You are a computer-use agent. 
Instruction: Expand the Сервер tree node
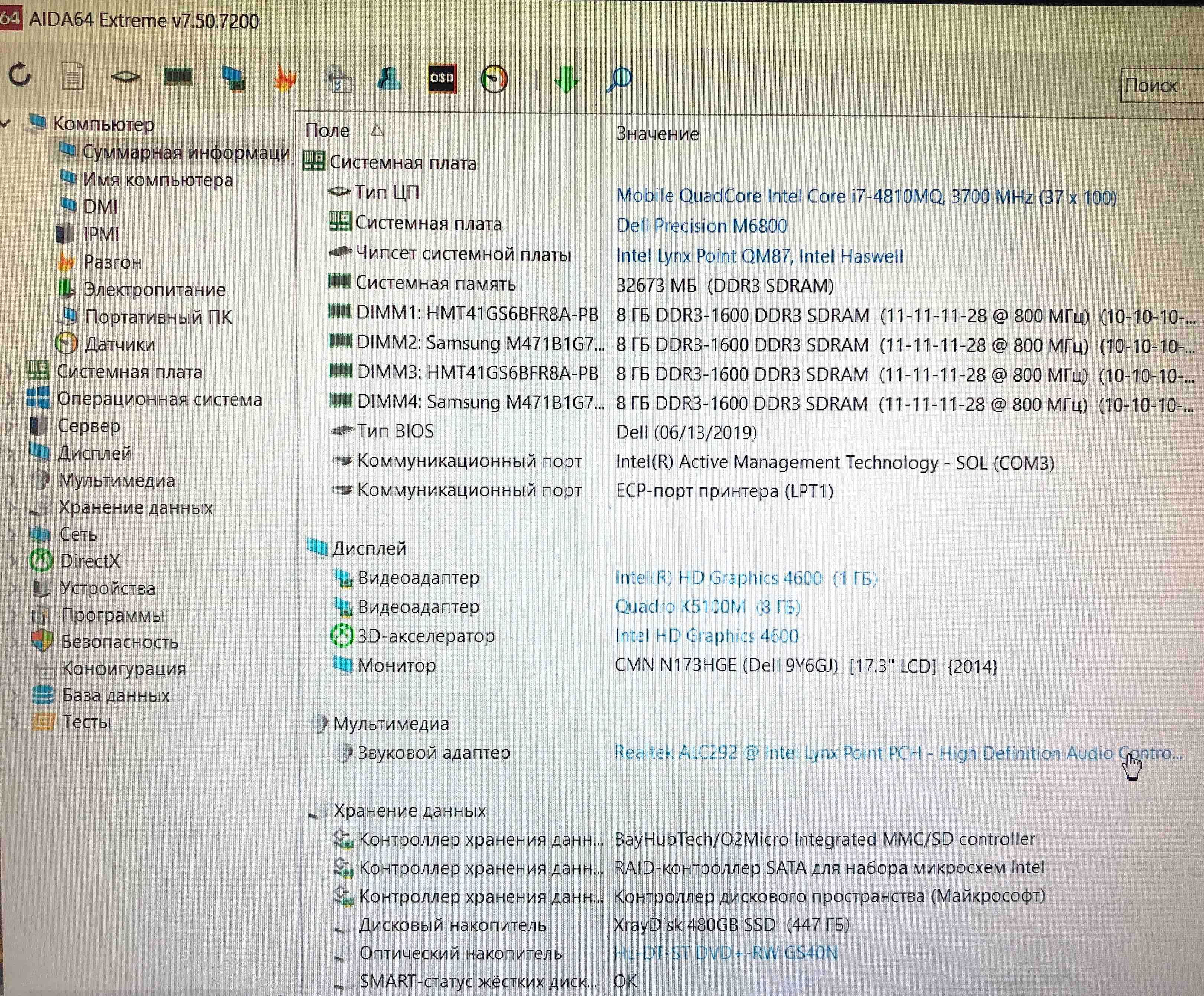click(x=10, y=425)
